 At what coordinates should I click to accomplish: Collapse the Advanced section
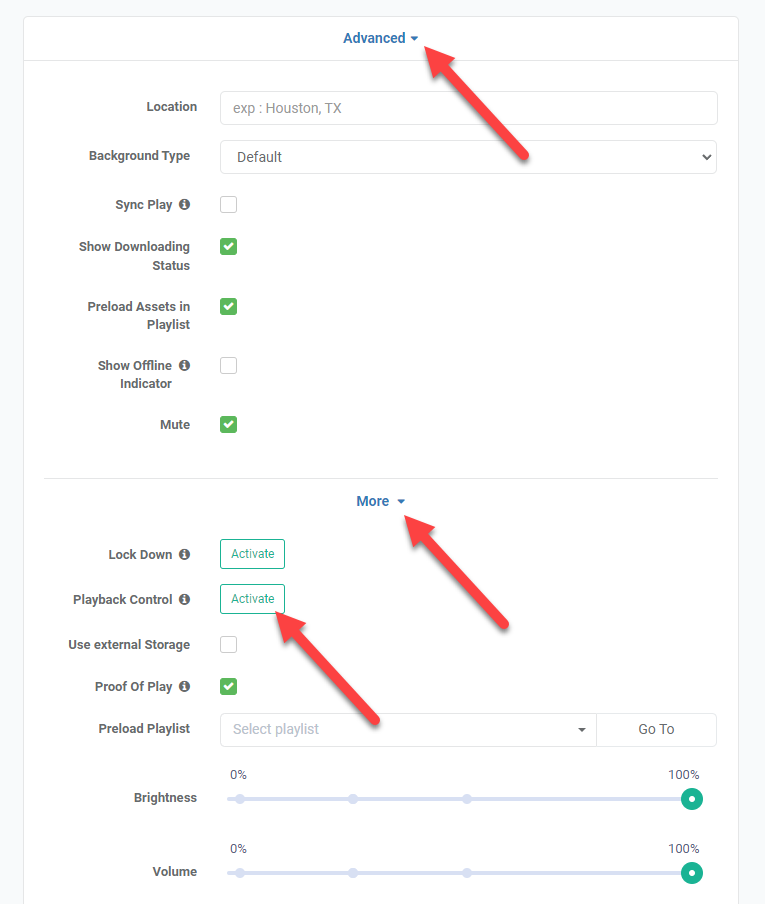click(x=381, y=39)
